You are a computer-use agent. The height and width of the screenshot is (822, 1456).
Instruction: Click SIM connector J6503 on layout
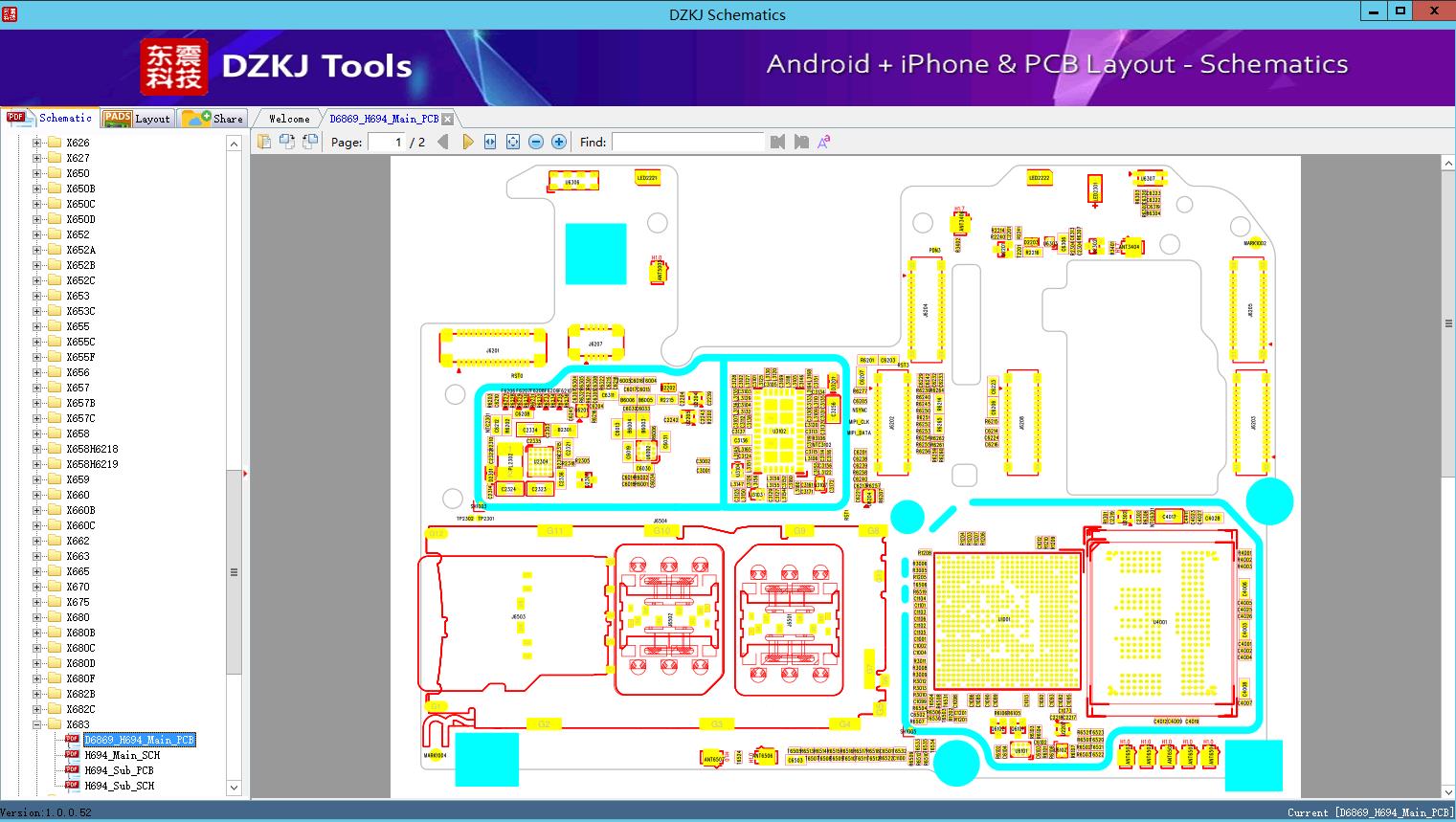(518, 617)
